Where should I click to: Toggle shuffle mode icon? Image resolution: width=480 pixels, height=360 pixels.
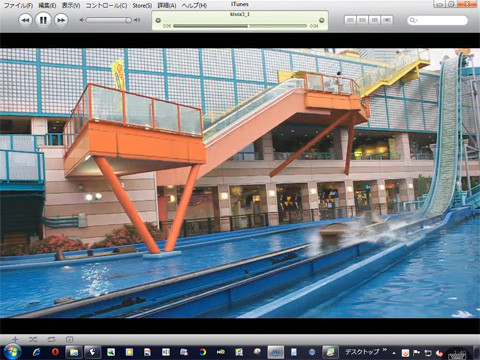point(33,339)
